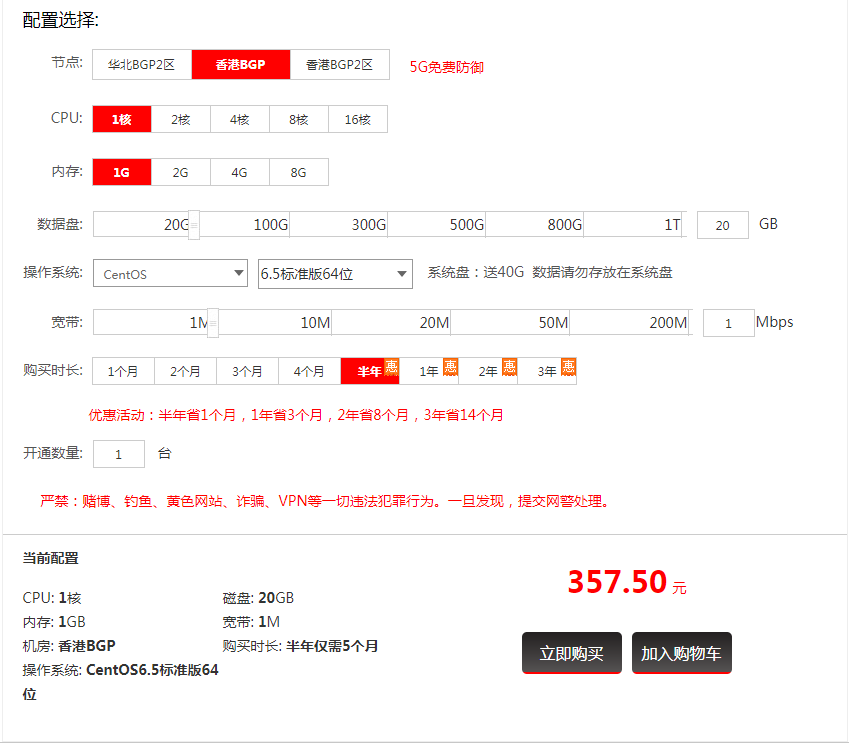
Task: Select 4核 CPU option
Action: (239, 119)
